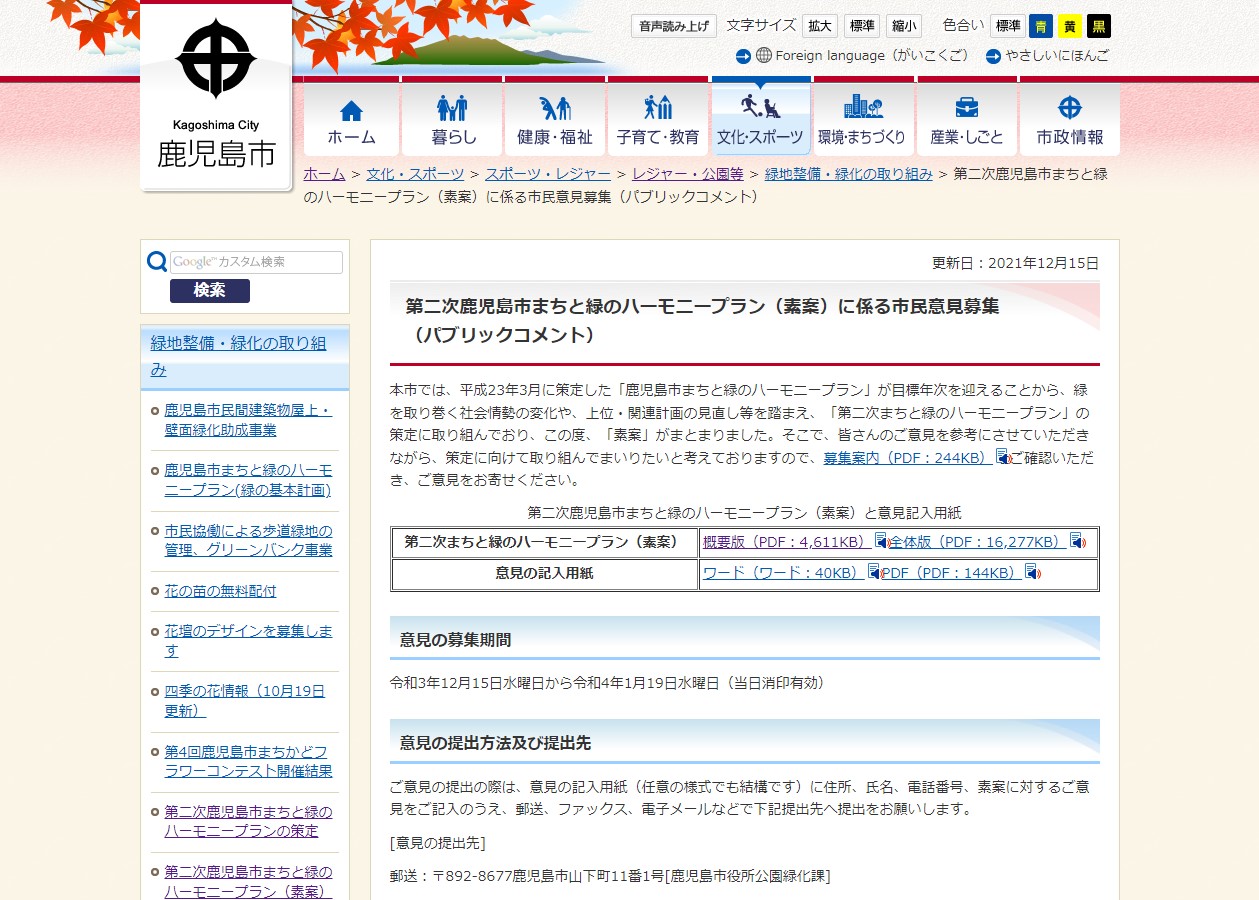This screenshot has width=1259, height=900.
Task: Click the 子育て・教育 navigation icon
Action: click(657, 107)
